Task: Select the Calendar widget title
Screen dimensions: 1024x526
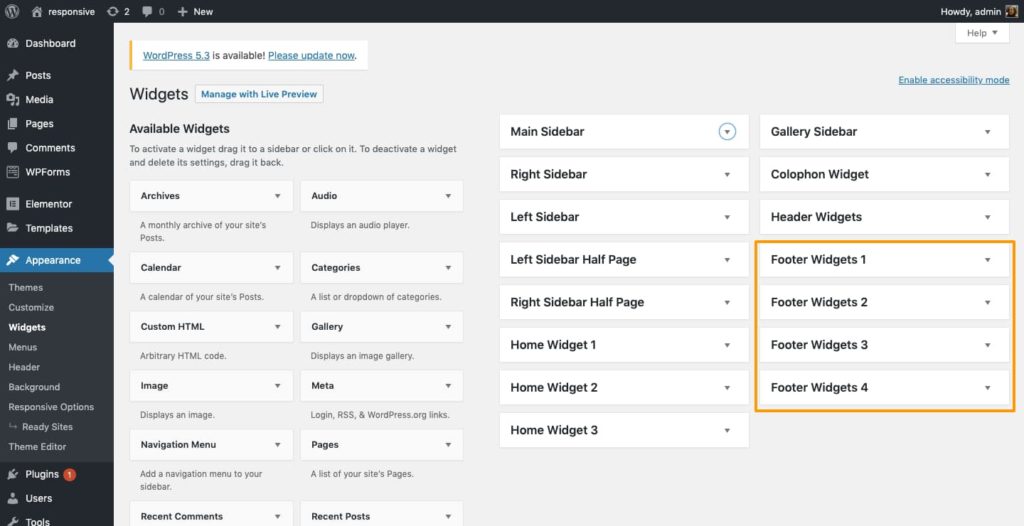Action: coord(161,268)
